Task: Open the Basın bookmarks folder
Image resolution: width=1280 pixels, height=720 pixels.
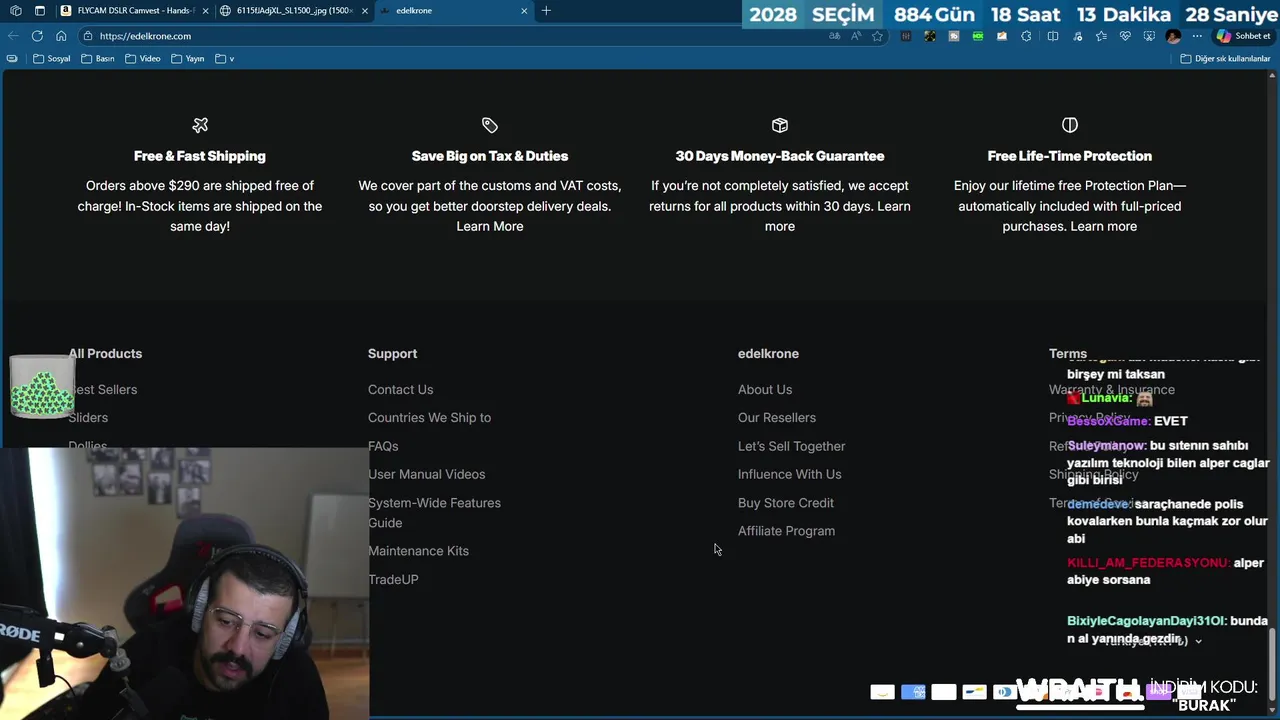Action: coord(98,59)
